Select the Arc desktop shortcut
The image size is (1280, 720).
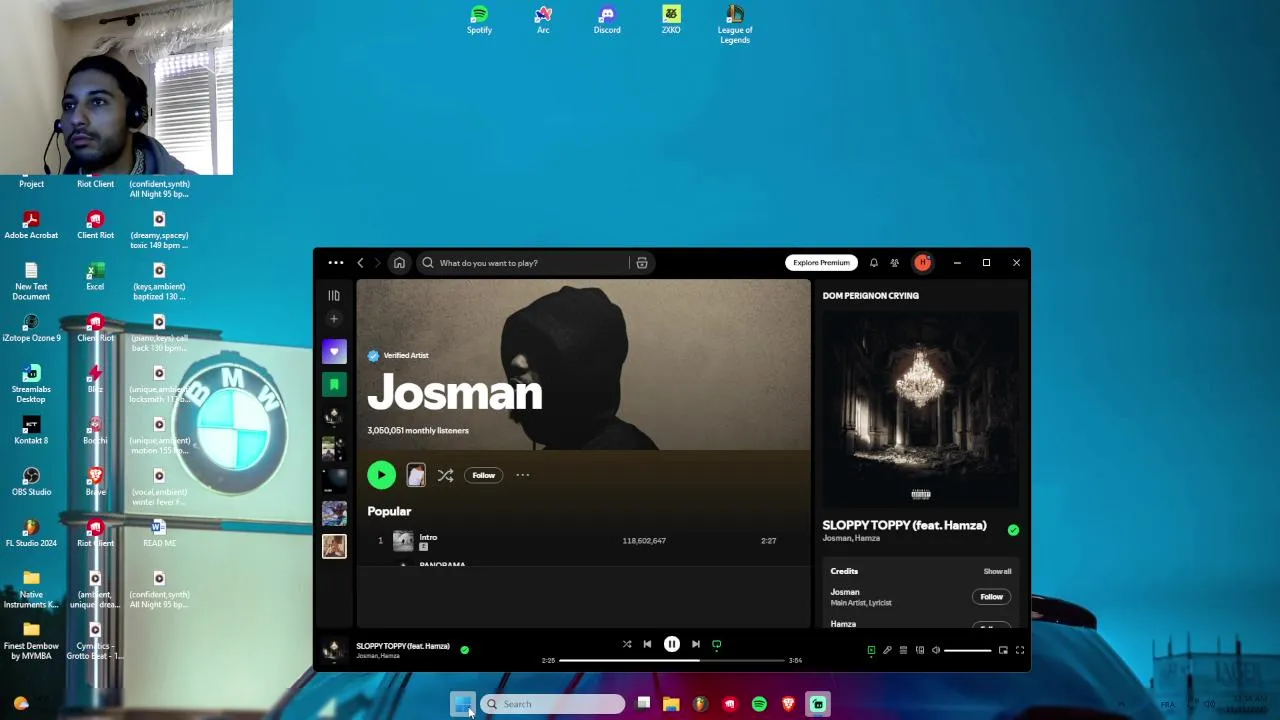tap(543, 20)
